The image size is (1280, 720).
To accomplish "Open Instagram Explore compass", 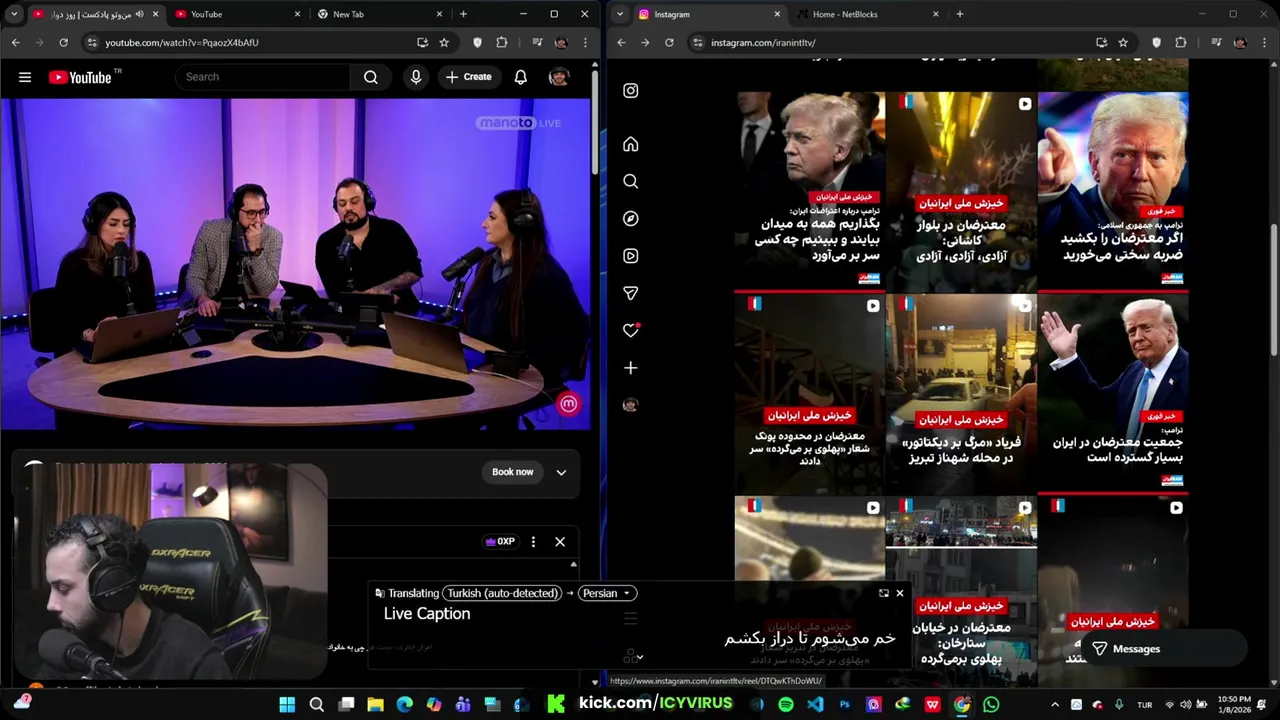I will 631,219.
